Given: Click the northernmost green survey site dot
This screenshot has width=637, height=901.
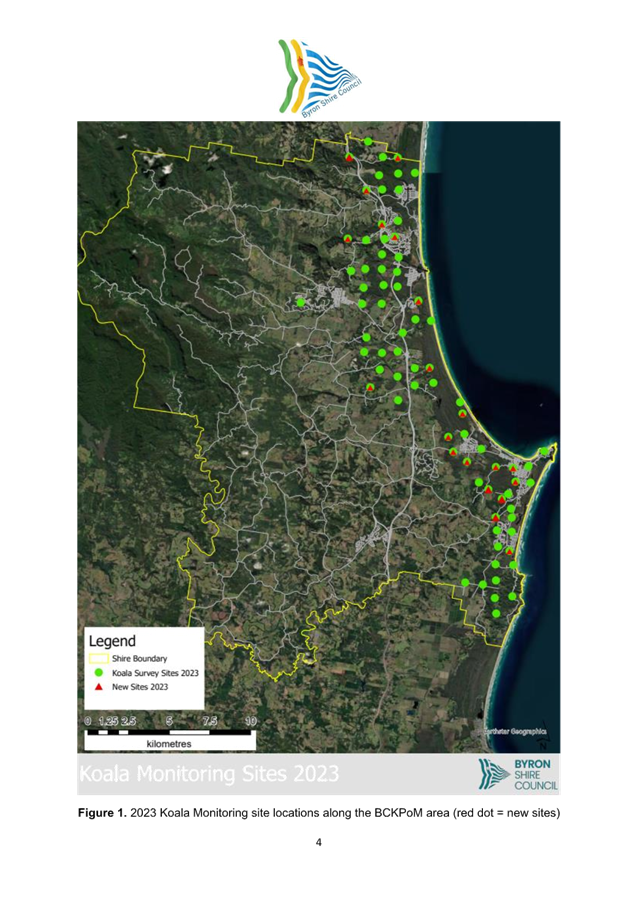Looking at the screenshot, I should pyautogui.click(x=368, y=142).
